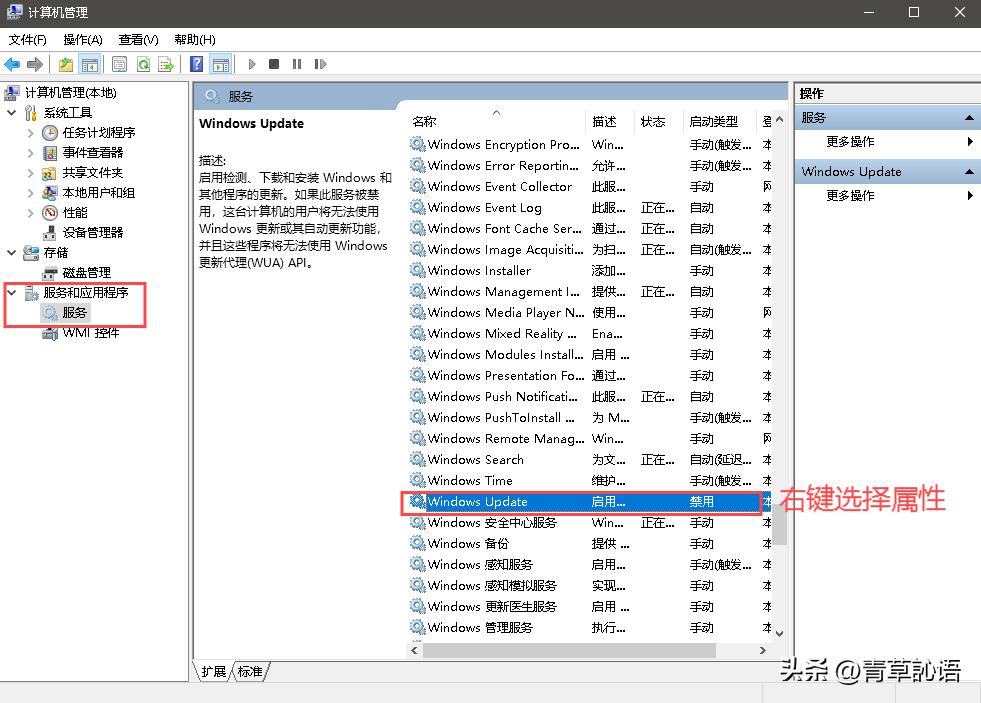981x703 pixels.
Task: Collapse the 存储 tree node
Action: 11,253
